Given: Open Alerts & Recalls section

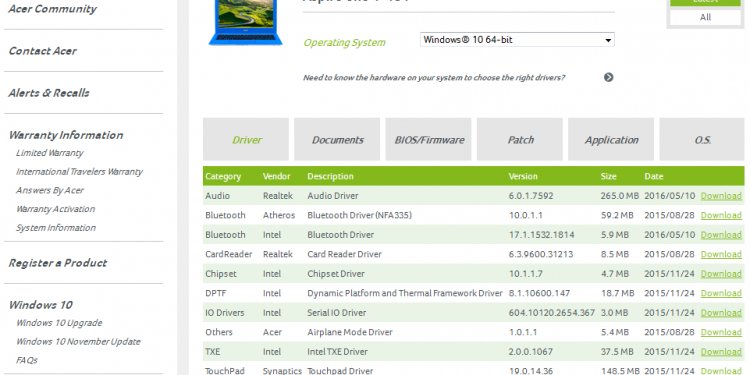Looking at the screenshot, I should (x=49, y=93).
